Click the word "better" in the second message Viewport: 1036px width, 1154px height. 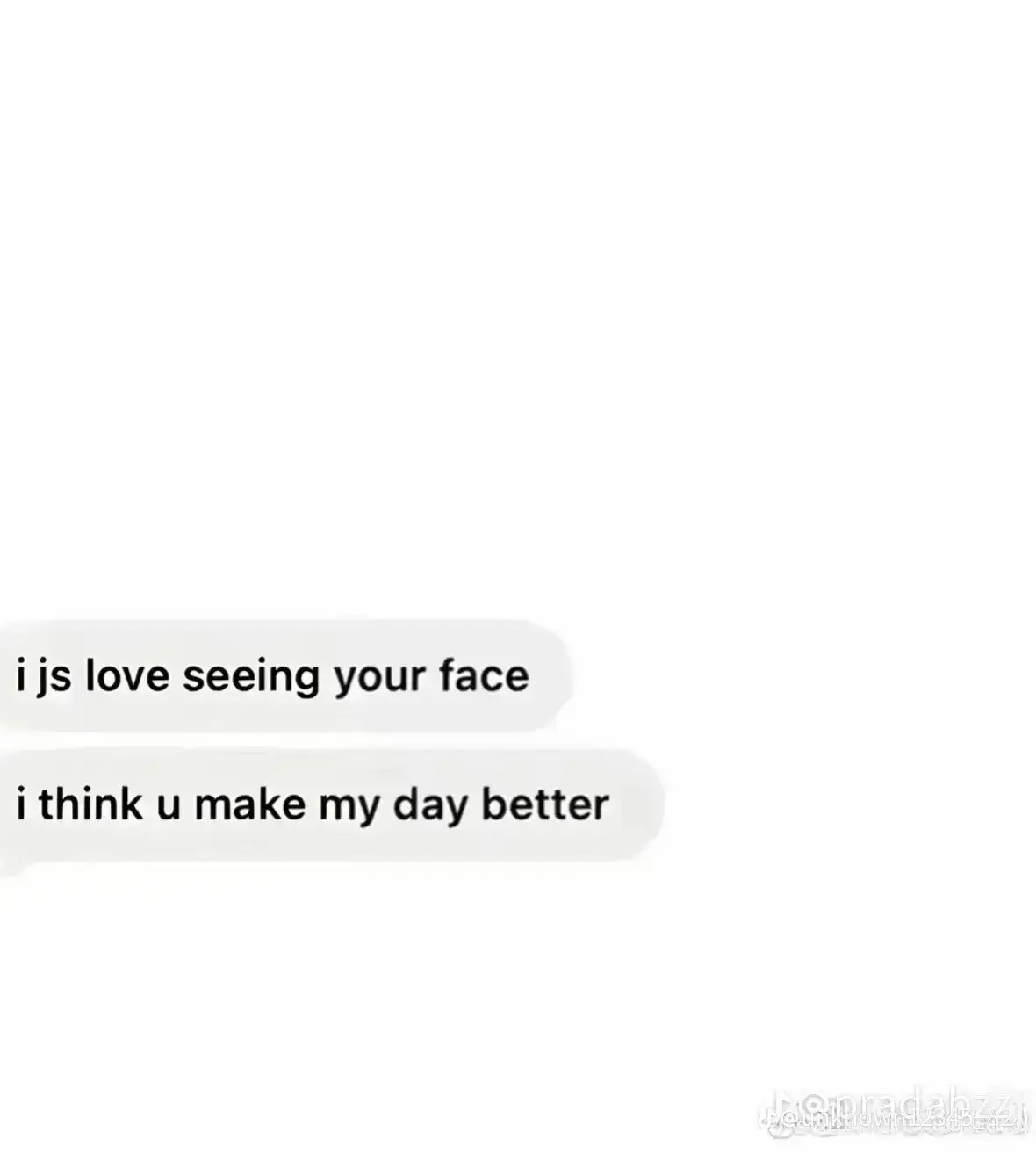(x=545, y=804)
